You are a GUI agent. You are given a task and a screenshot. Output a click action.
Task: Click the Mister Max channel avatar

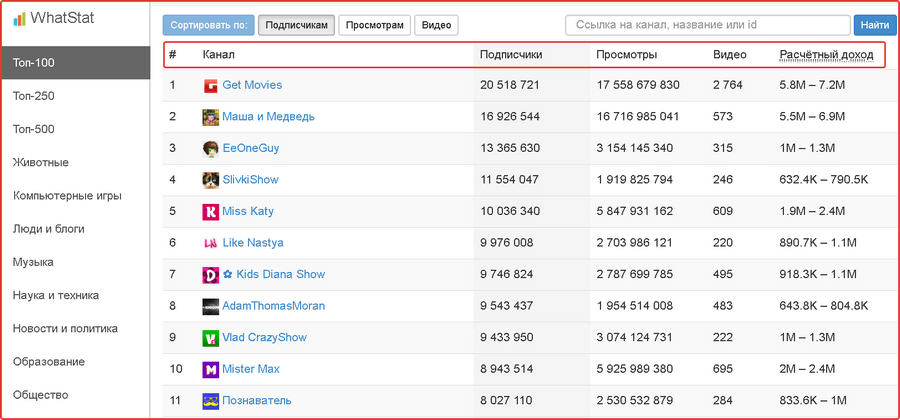(211, 370)
